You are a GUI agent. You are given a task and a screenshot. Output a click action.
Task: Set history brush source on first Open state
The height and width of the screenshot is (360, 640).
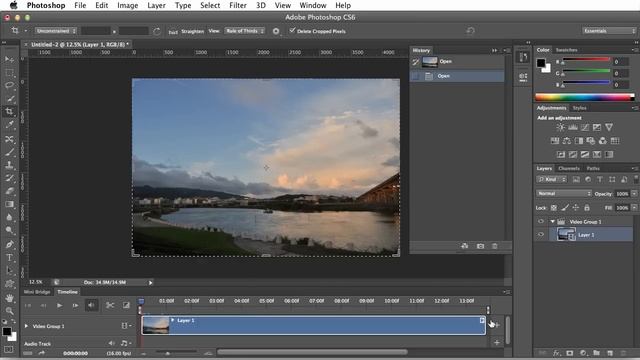(x=416, y=62)
